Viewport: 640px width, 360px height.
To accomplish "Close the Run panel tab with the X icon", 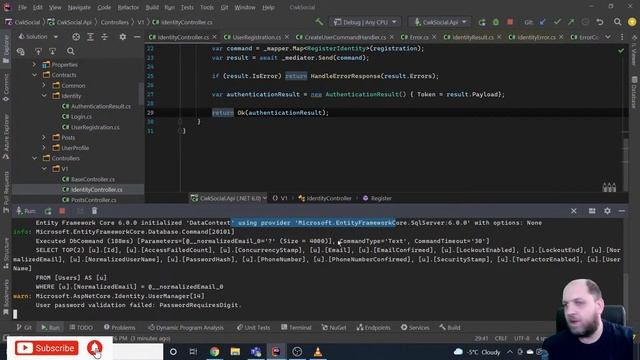I will [x=573, y=211].
